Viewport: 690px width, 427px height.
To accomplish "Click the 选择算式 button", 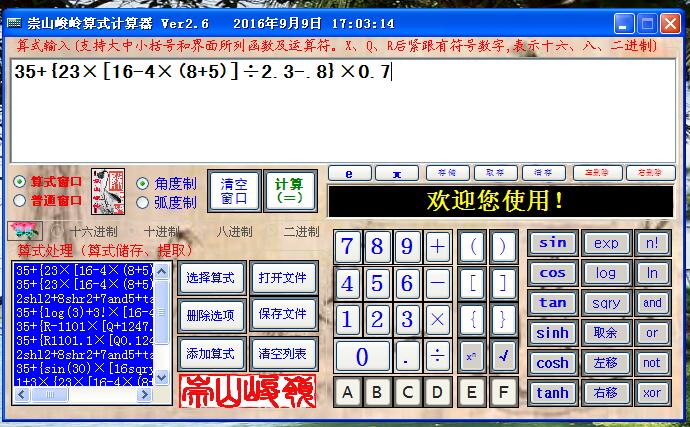I will 211,278.
